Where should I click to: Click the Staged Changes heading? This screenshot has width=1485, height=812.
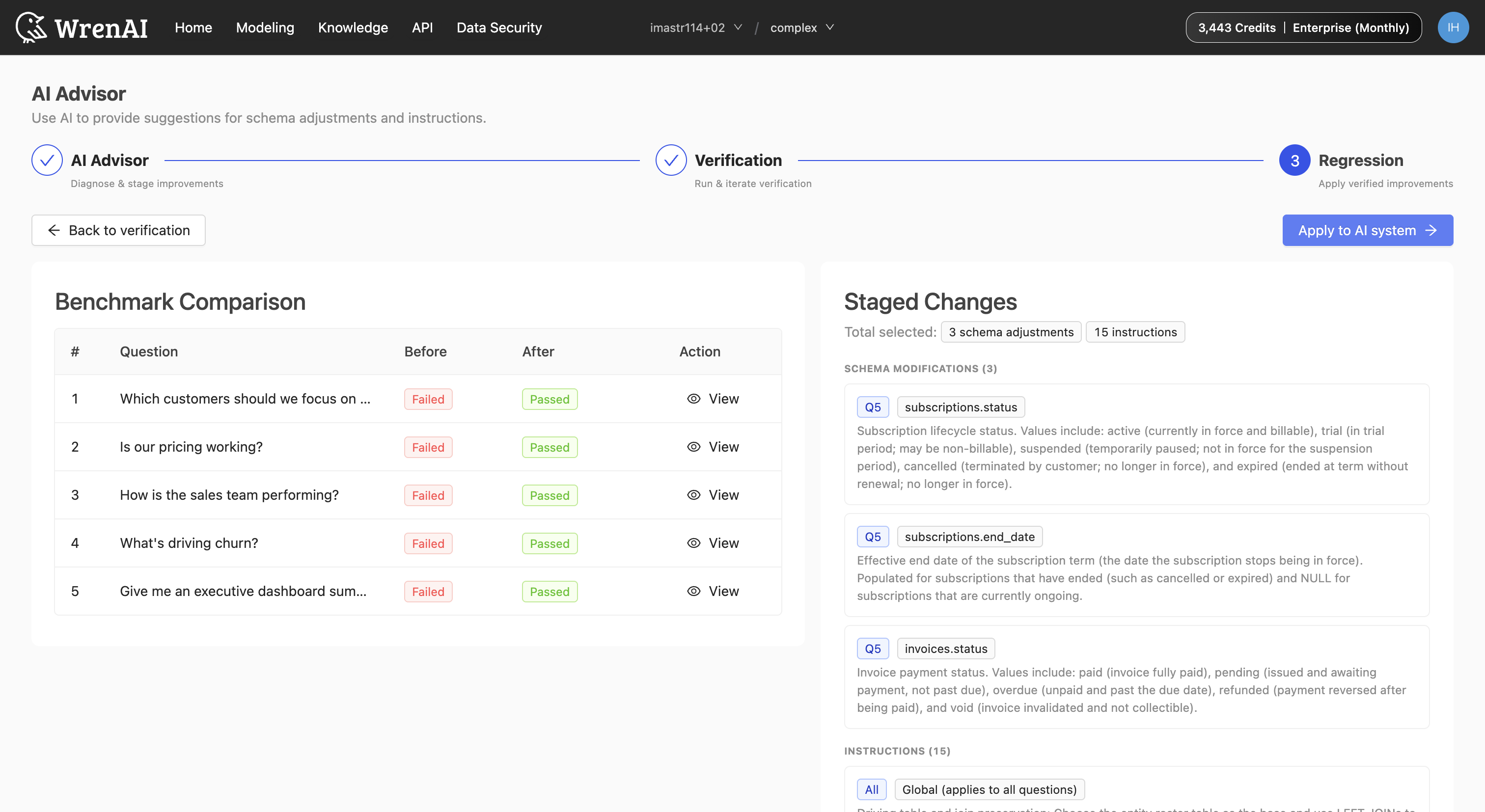(x=931, y=301)
